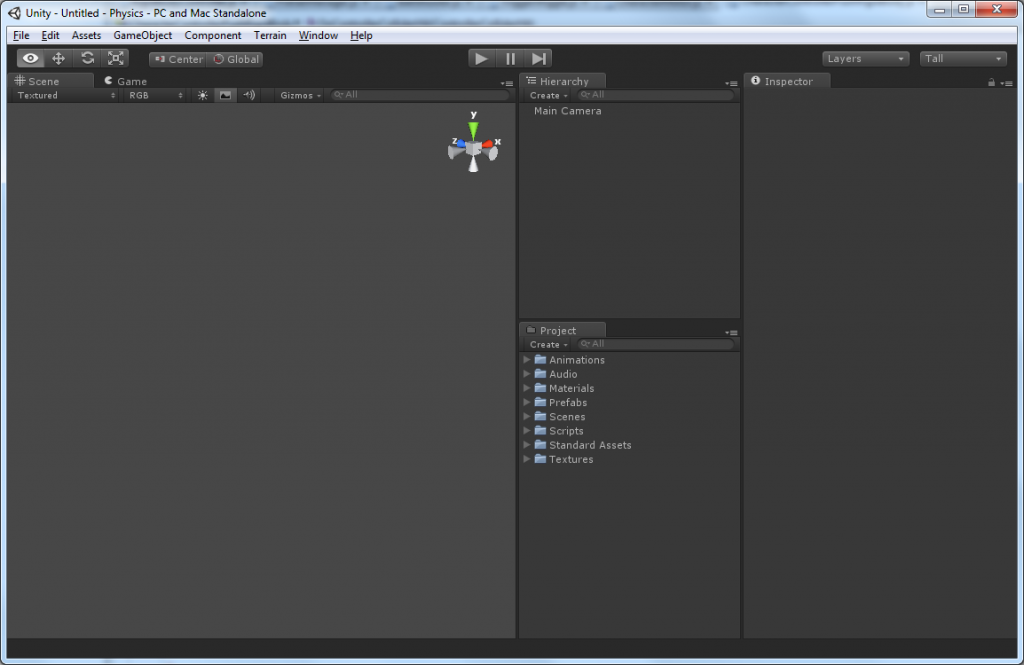Expand the Audio folder
This screenshot has width=1024, height=665.
click(527, 374)
